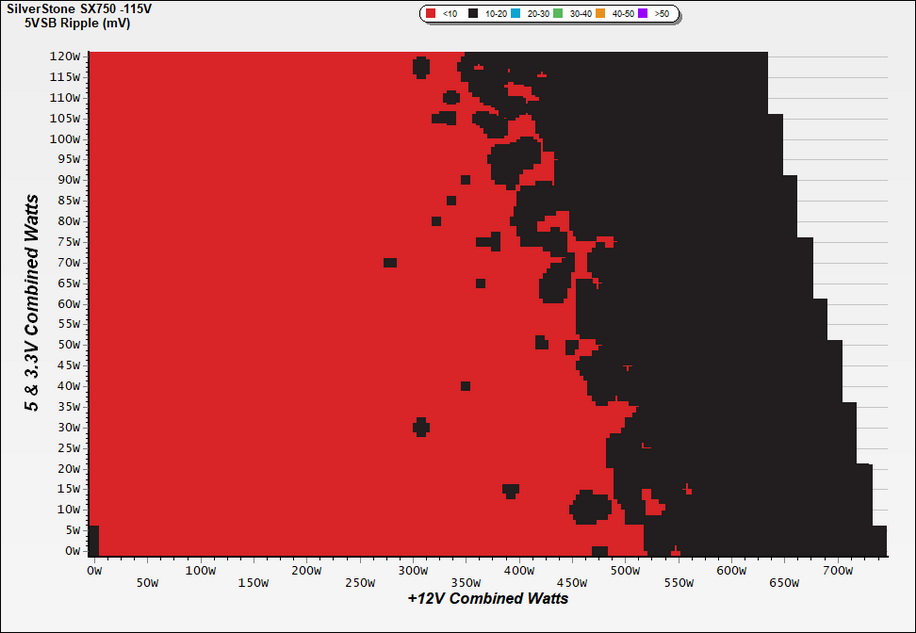Click the 0W label on horizontal axis

[x=94, y=571]
